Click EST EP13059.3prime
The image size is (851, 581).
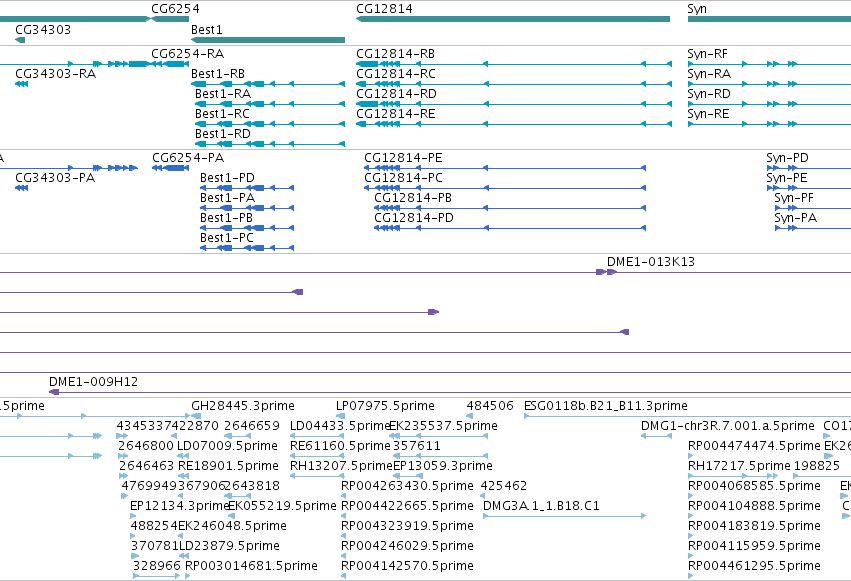443,466
